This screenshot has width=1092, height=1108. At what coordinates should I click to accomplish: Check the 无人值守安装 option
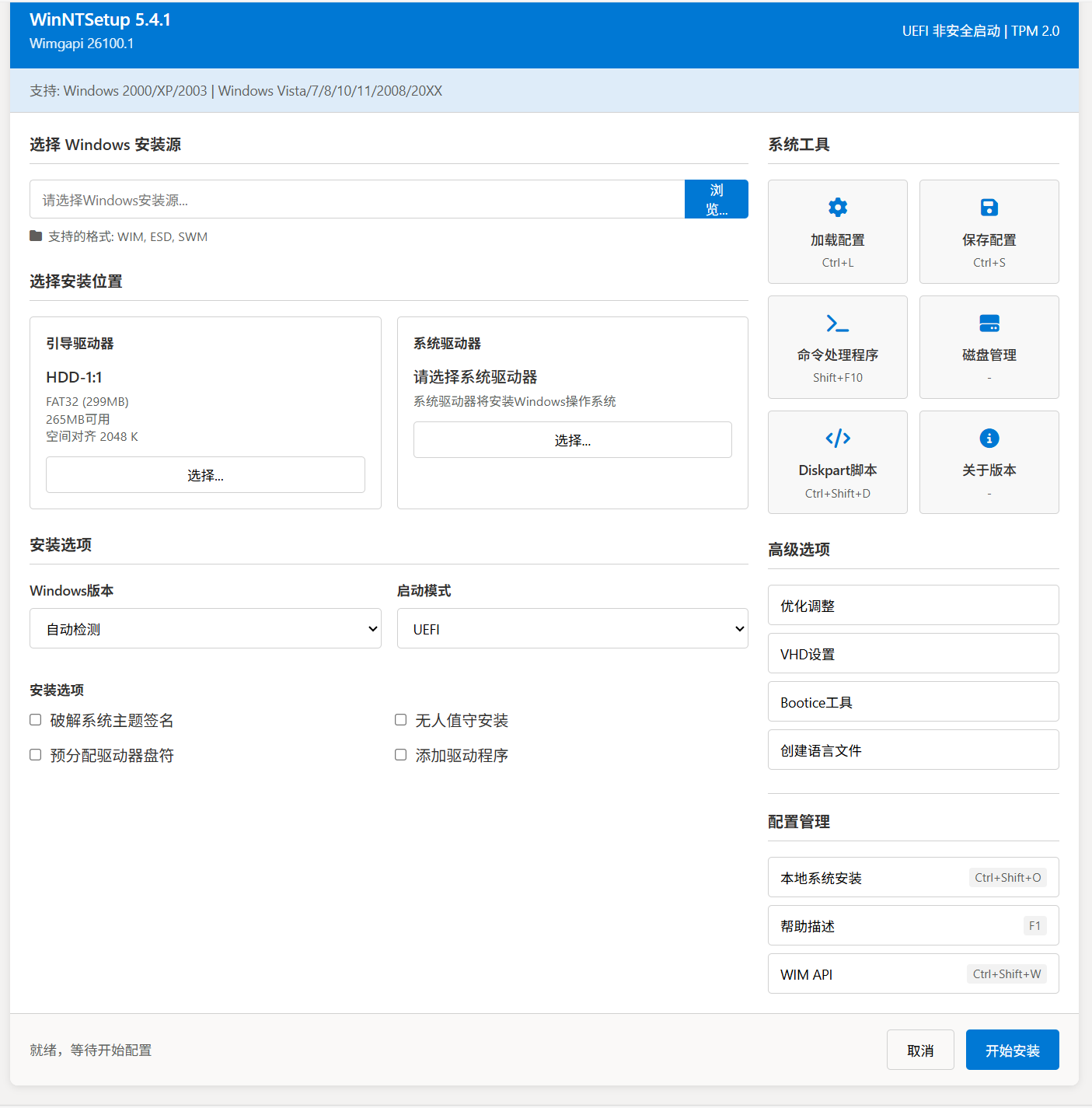click(401, 720)
